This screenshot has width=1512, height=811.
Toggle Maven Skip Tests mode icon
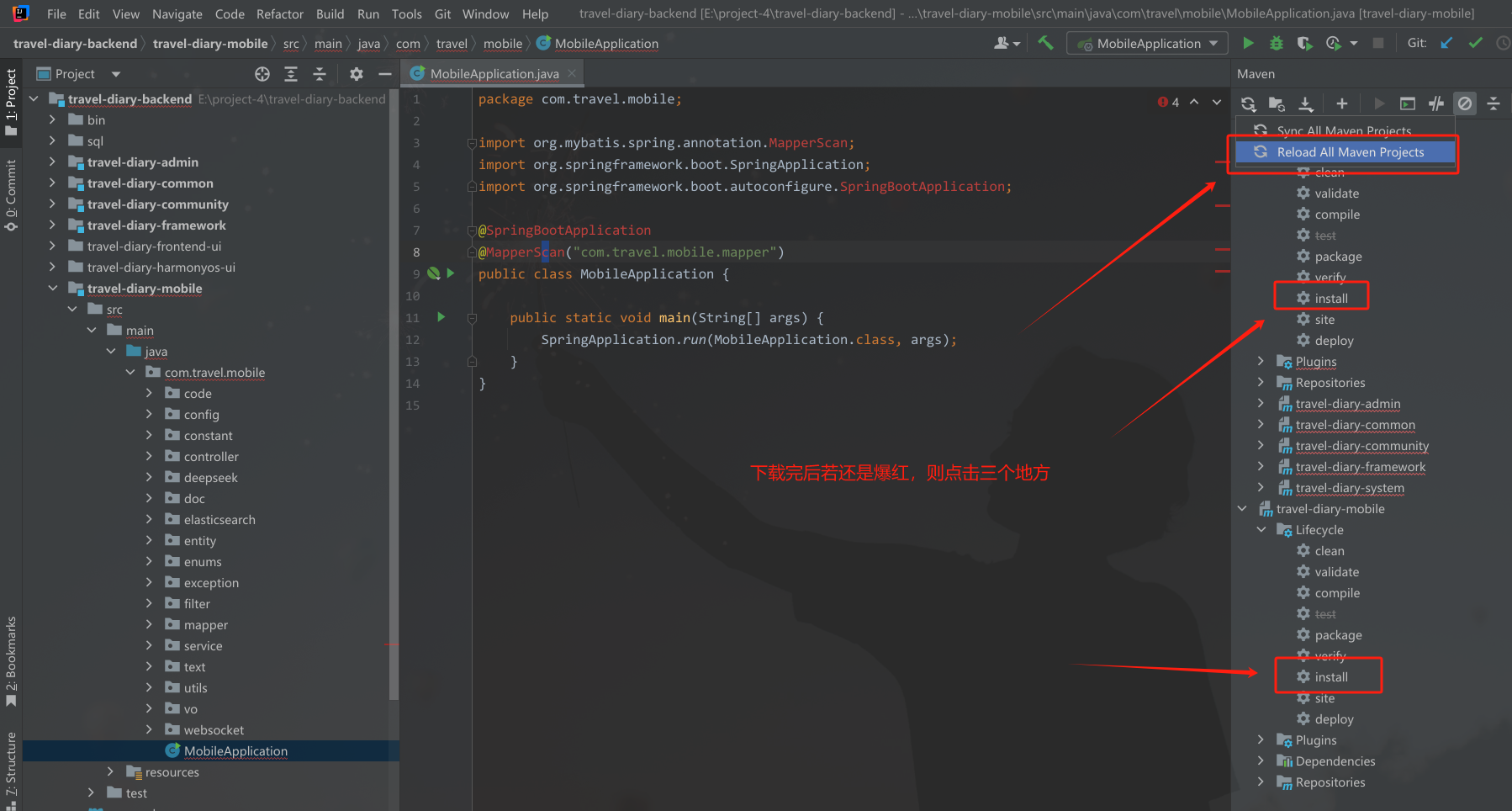(x=1465, y=103)
